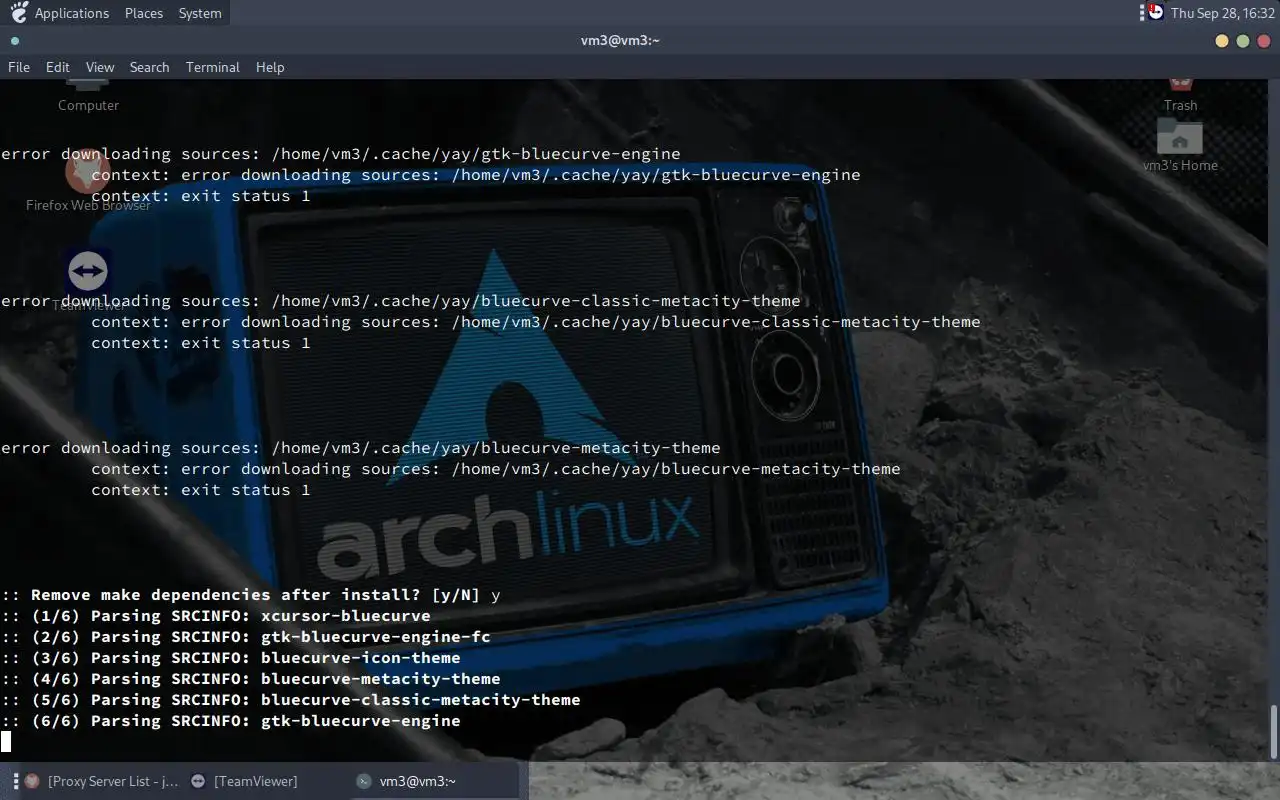Open the vm3's Home desktop folder

pyautogui.click(x=1180, y=145)
